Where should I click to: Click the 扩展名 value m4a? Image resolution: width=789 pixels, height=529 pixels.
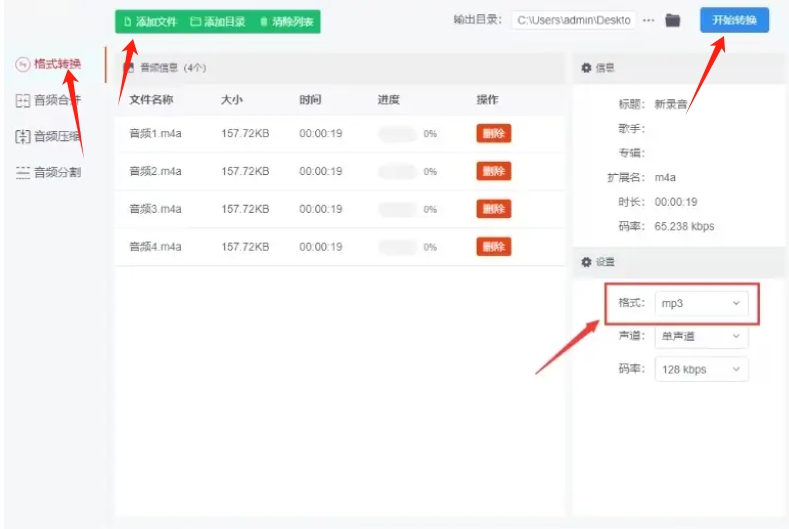pyautogui.click(x=665, y=178)
